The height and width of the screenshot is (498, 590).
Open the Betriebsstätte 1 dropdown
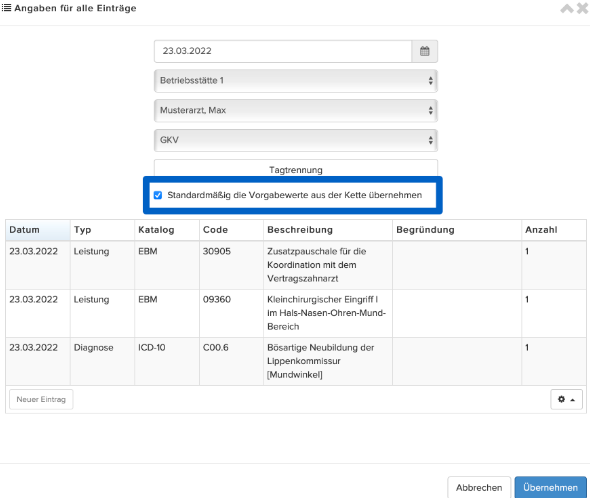coord(296,81)
